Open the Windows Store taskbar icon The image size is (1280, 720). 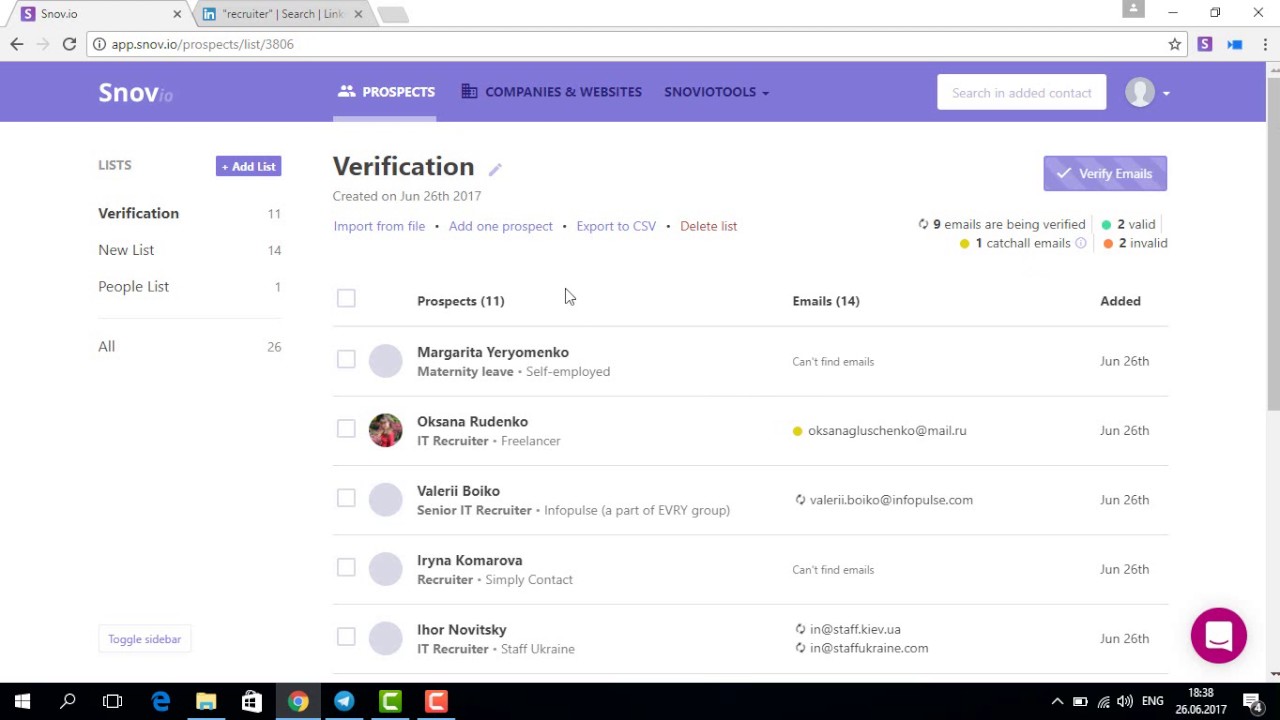click(x=252, y=701)
